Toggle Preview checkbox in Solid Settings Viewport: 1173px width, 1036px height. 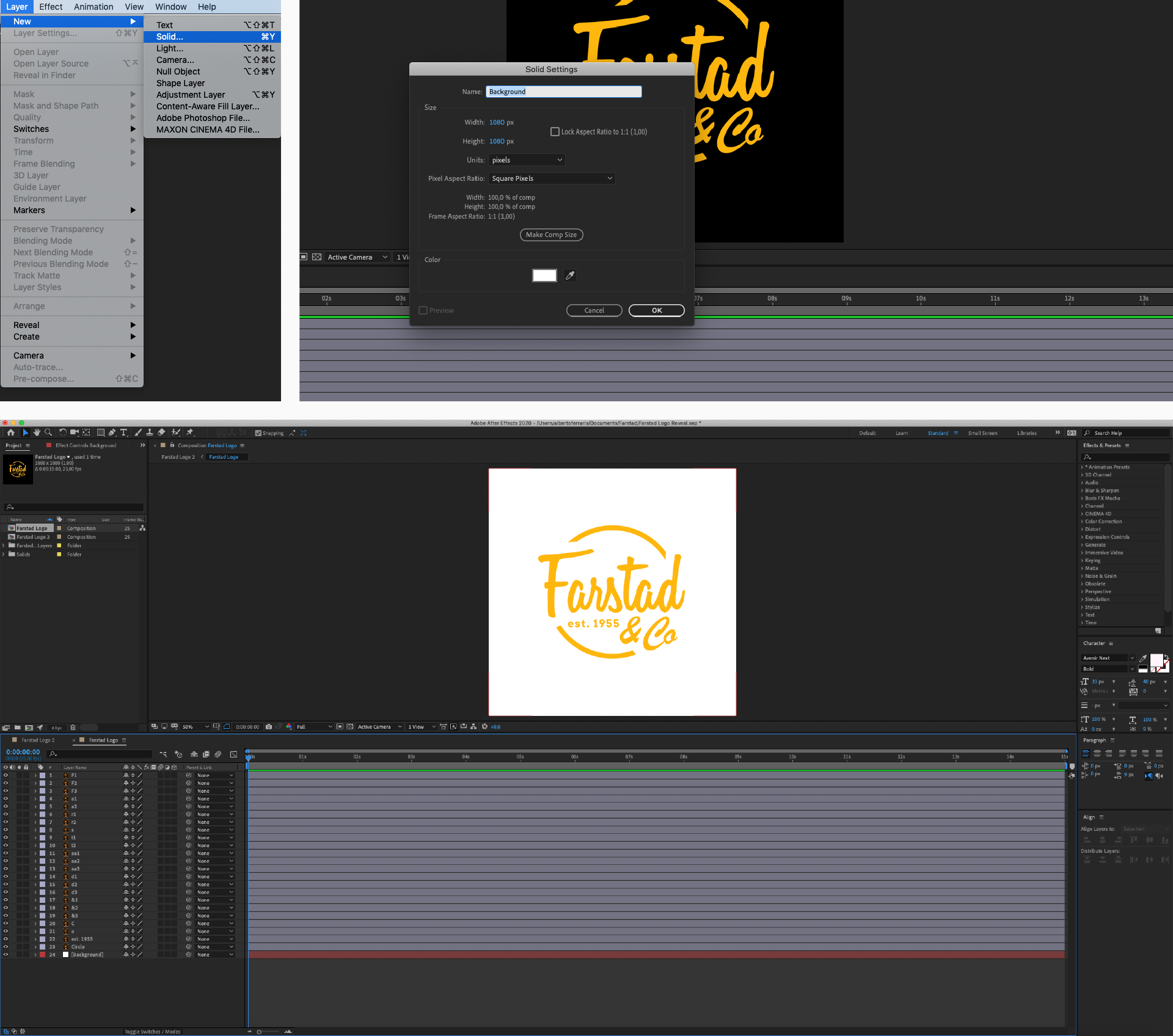[423, 310]
